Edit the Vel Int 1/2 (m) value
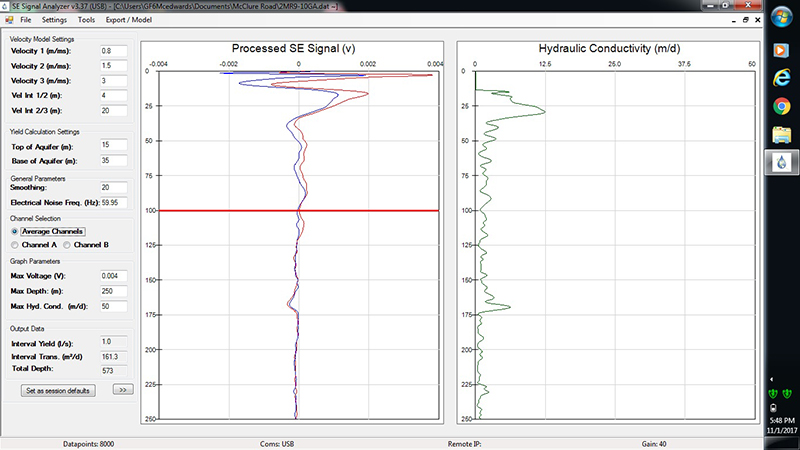The width and height of the screenshot is (800, 450). tap(113, 95)
